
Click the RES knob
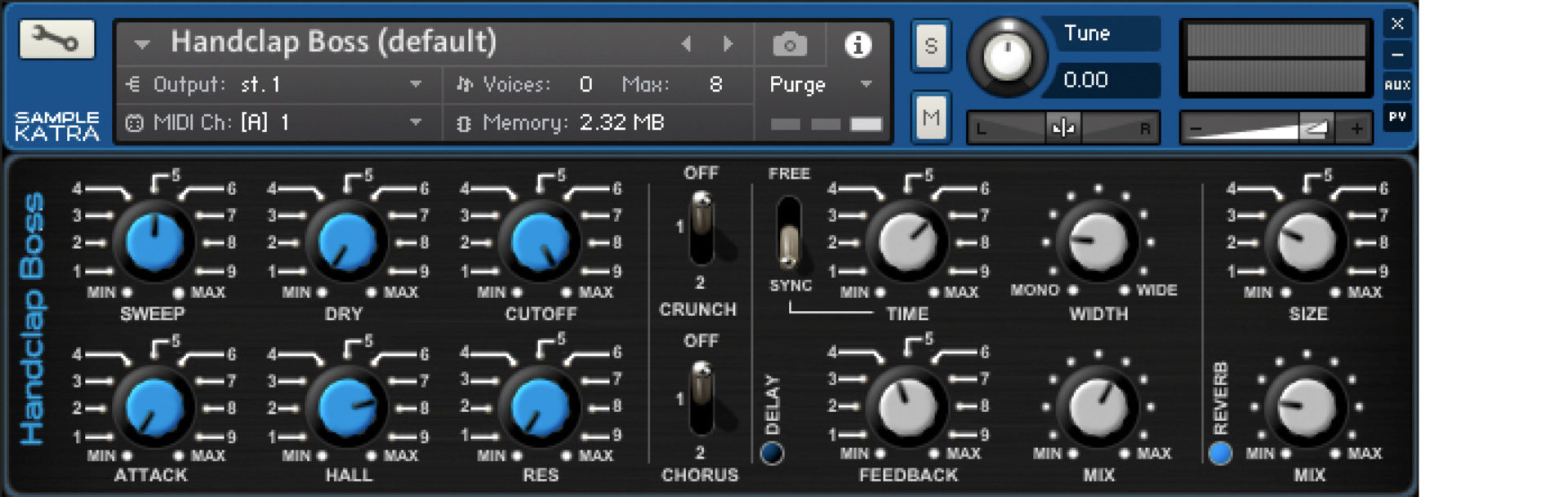point(540,406)
